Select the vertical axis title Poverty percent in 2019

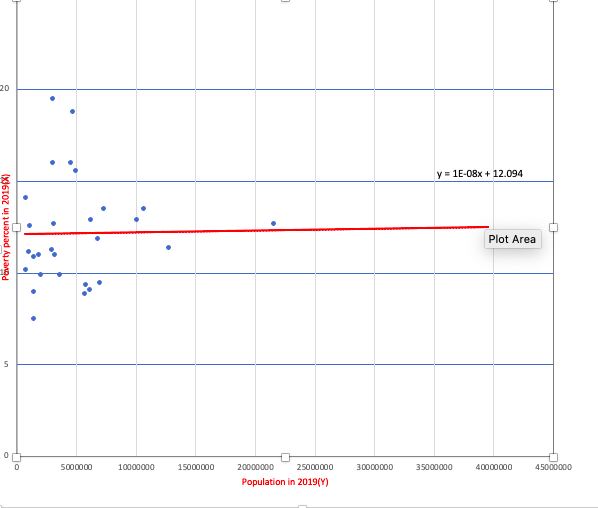coord(5,227)
